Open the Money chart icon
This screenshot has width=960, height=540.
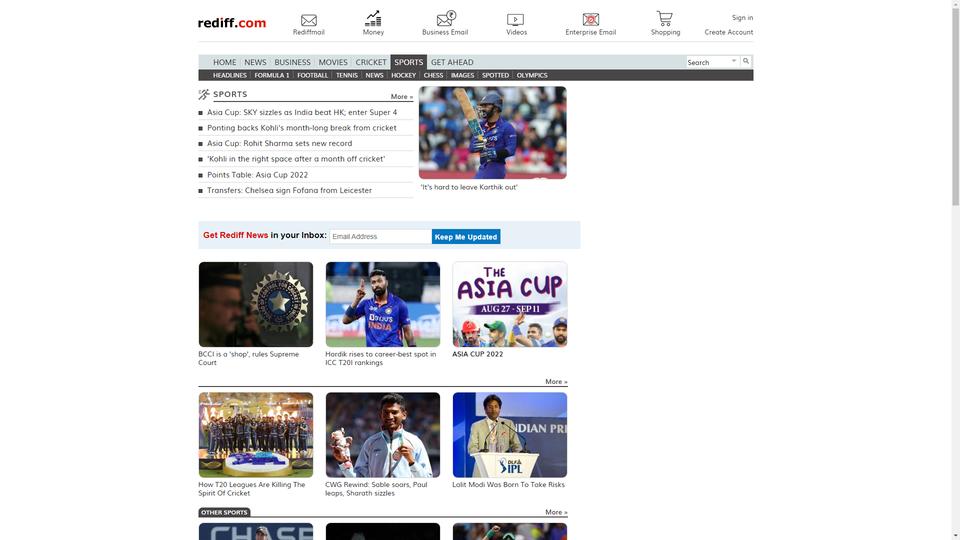pos(373,18)
